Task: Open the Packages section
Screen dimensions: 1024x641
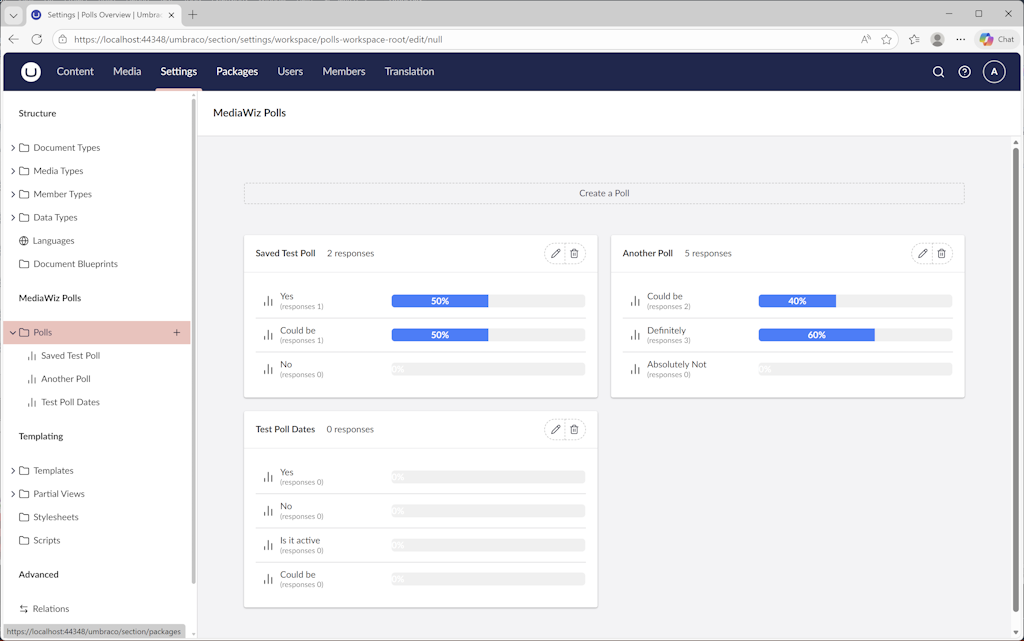Action: [x=236, y=71]
